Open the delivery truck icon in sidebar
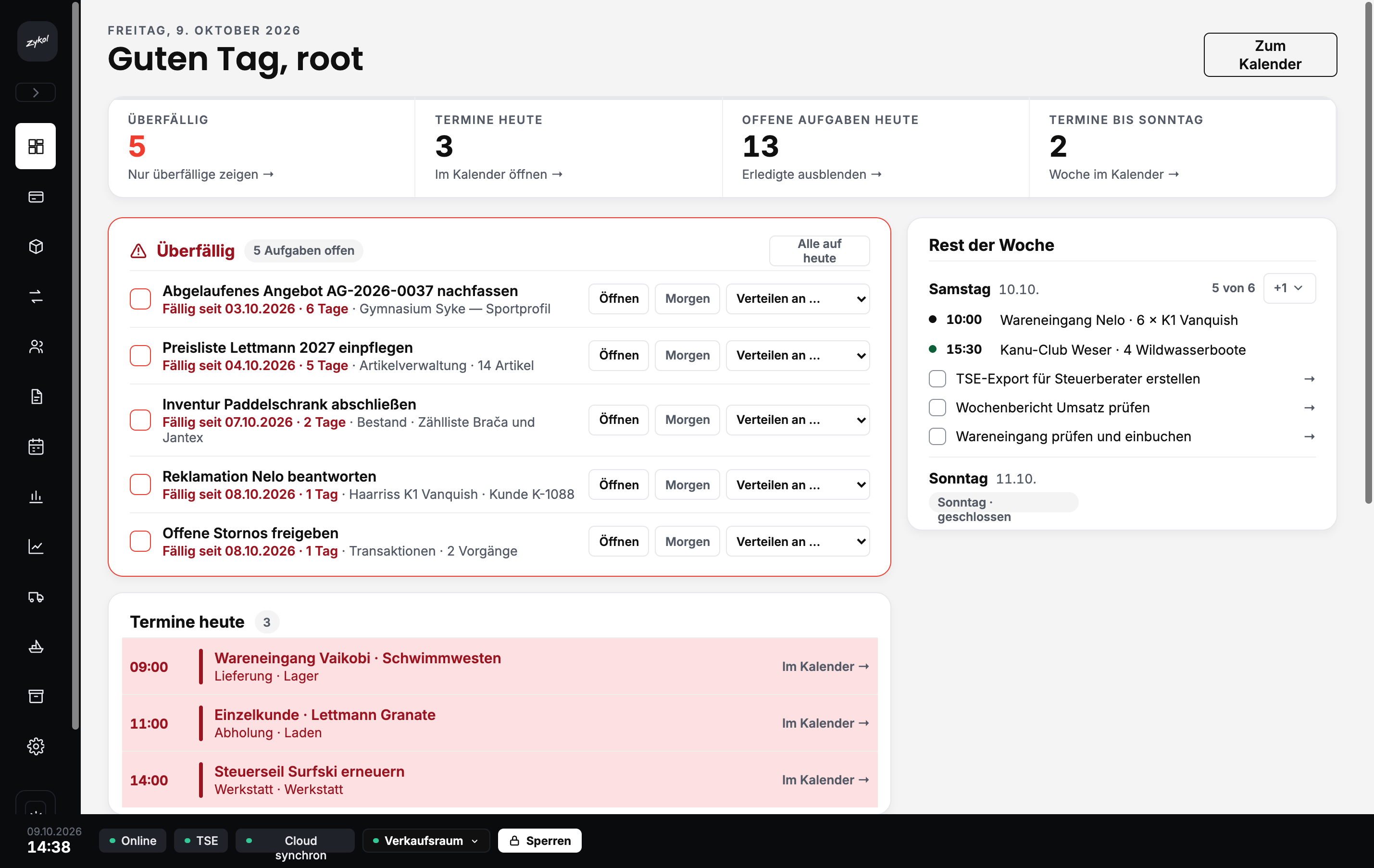 pos(36,596)
